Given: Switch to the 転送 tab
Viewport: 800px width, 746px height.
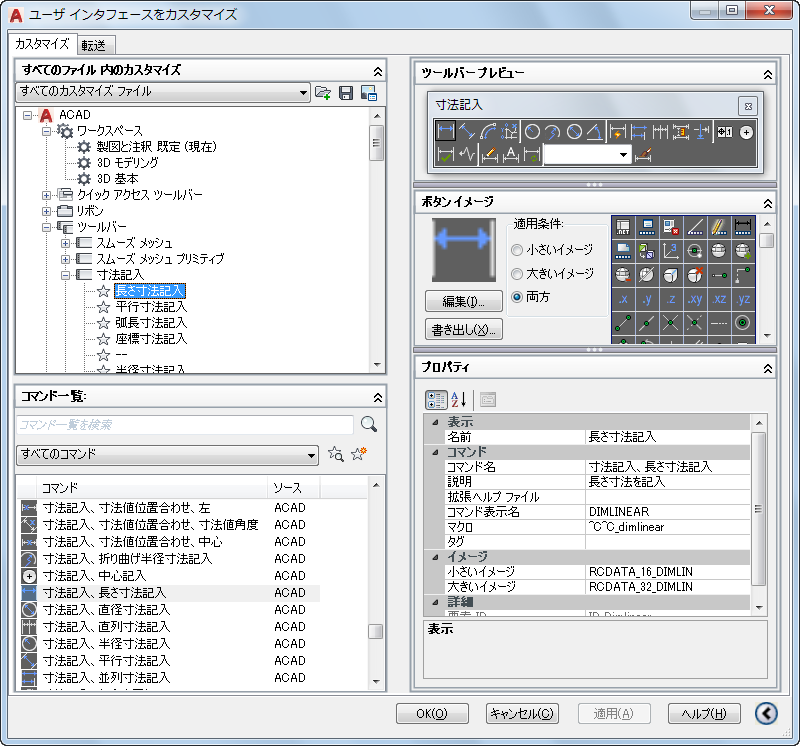Looking at the screenshot, I should point(95,46).
